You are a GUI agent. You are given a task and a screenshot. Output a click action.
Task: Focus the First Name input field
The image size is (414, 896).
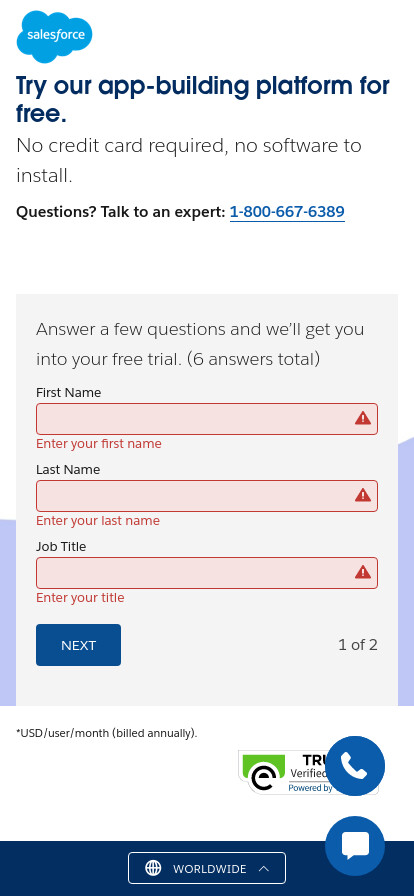tap(206, 419)
